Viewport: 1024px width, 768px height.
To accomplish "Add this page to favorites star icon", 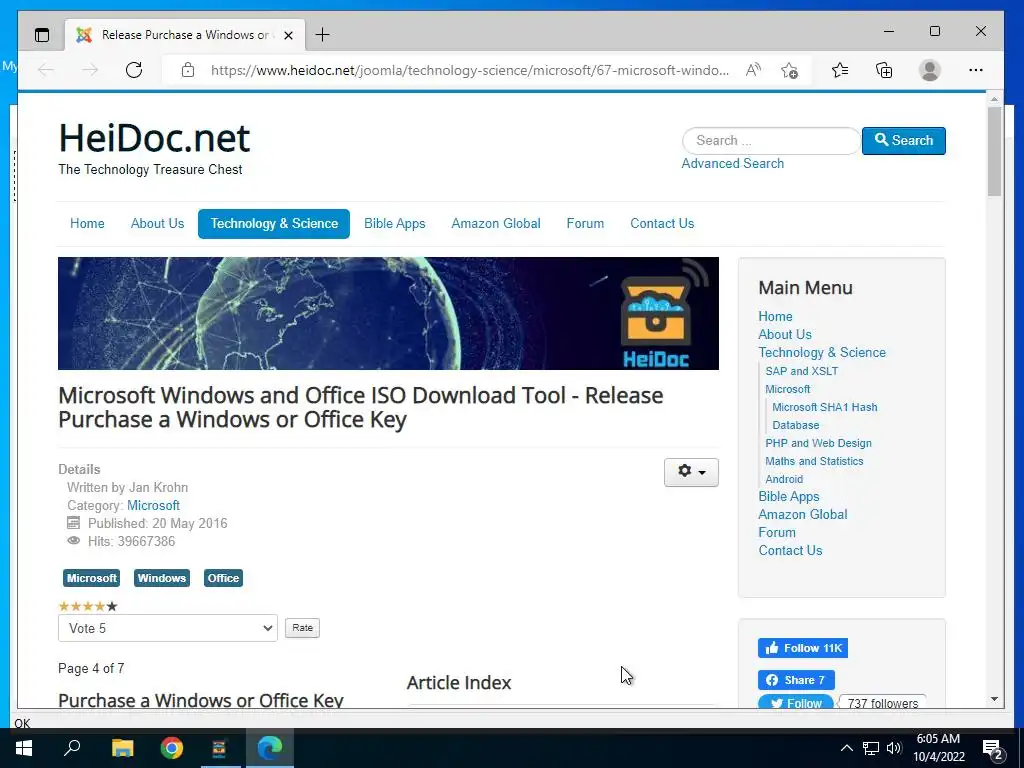I will pos(790,71).
